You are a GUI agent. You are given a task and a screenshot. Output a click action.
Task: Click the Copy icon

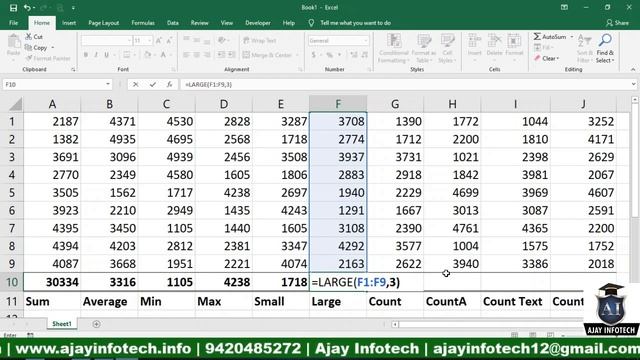click(x=28, y=48)
